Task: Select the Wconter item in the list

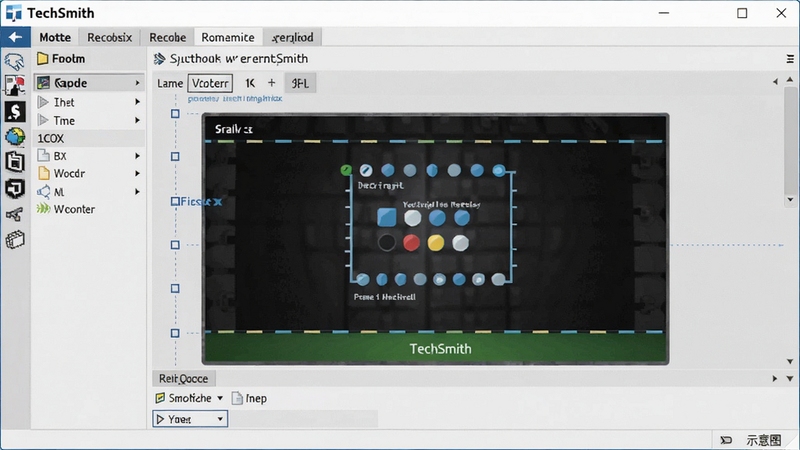Action: [89, 209]
